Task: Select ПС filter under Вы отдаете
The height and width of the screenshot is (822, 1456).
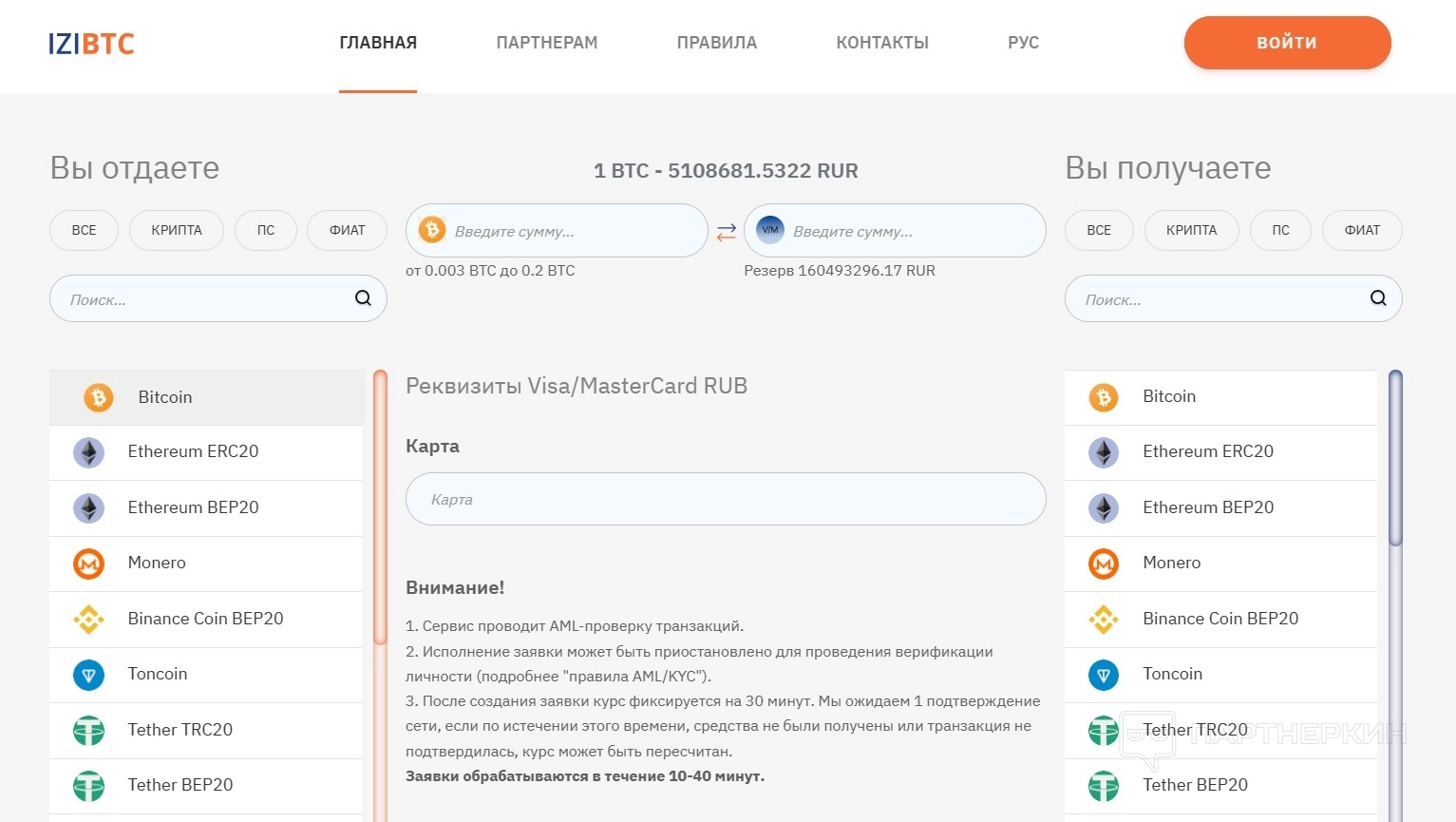Action: coord(266,230)
